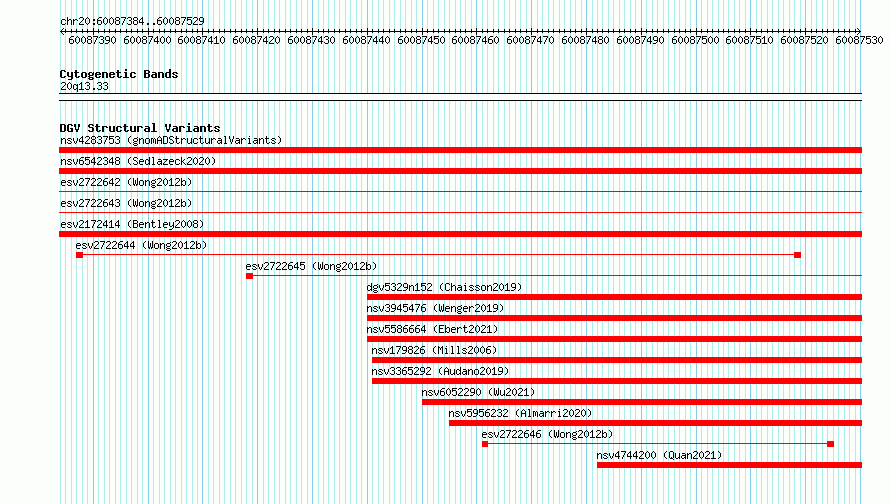Open esv2172414 Bentley2008 variant label
The image size is (890, 504).
[x=132, y=224]
